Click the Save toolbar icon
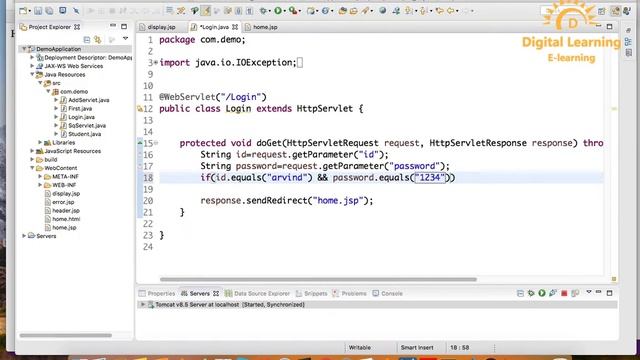Image resolution: width=640 pixels, height=360 pixels. click(x=38, y=11)
